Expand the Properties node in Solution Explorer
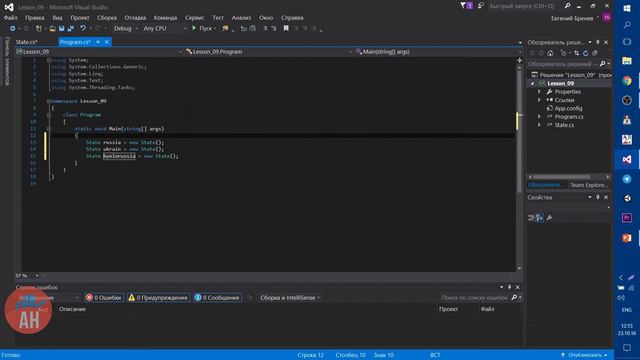Viewport: 640px width, 360px height. (x=539, y=92)
